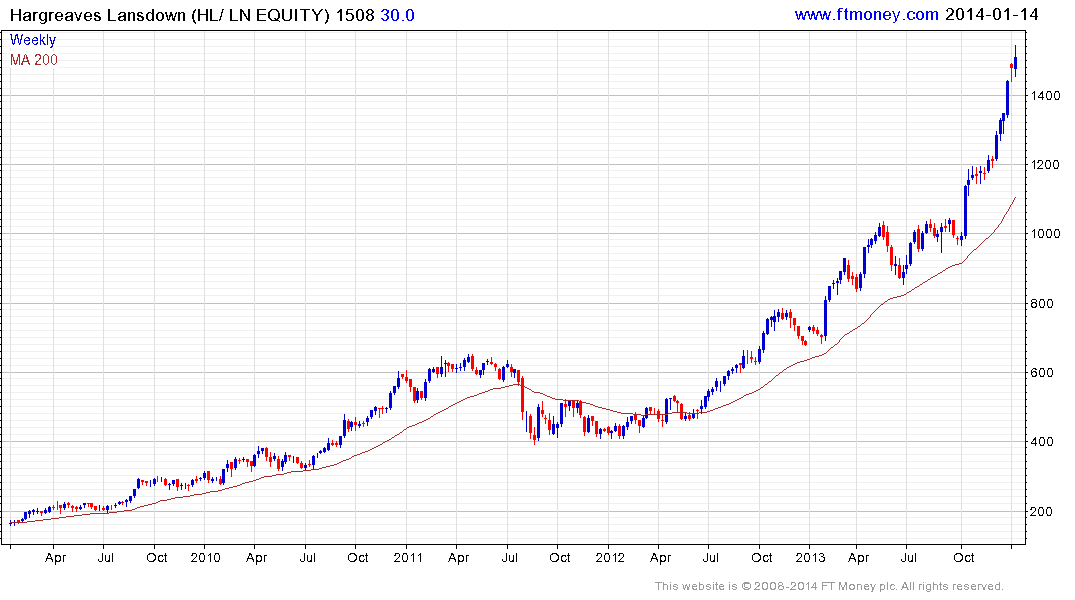Click the MA 200 legend label
The image size is (1075, 600).
(34, 60)
